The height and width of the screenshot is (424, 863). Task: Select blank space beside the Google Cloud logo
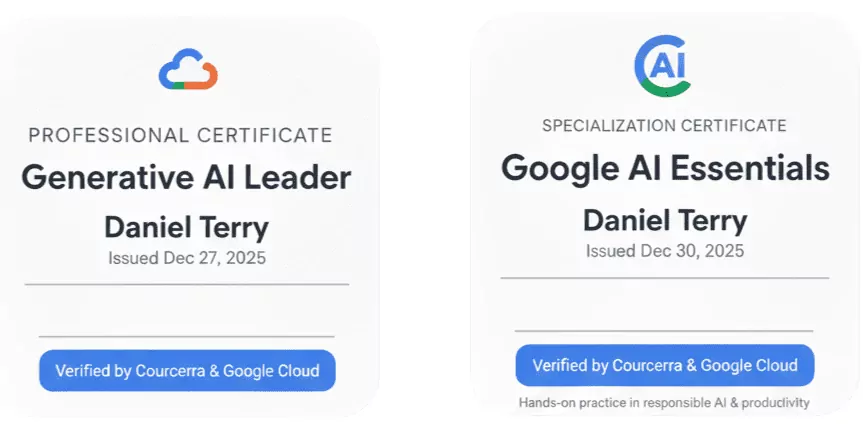[290, 70]
